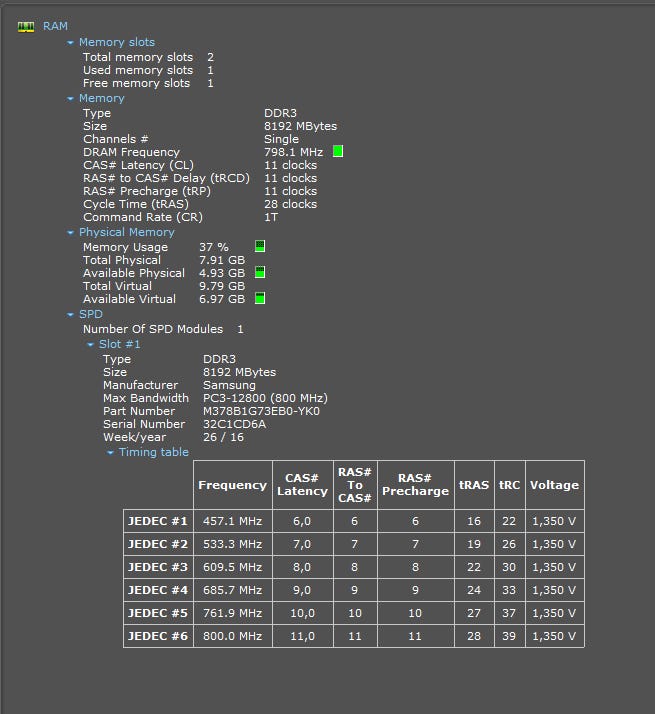Collapse the Slot #1 subsection

[x=90, y=345]
